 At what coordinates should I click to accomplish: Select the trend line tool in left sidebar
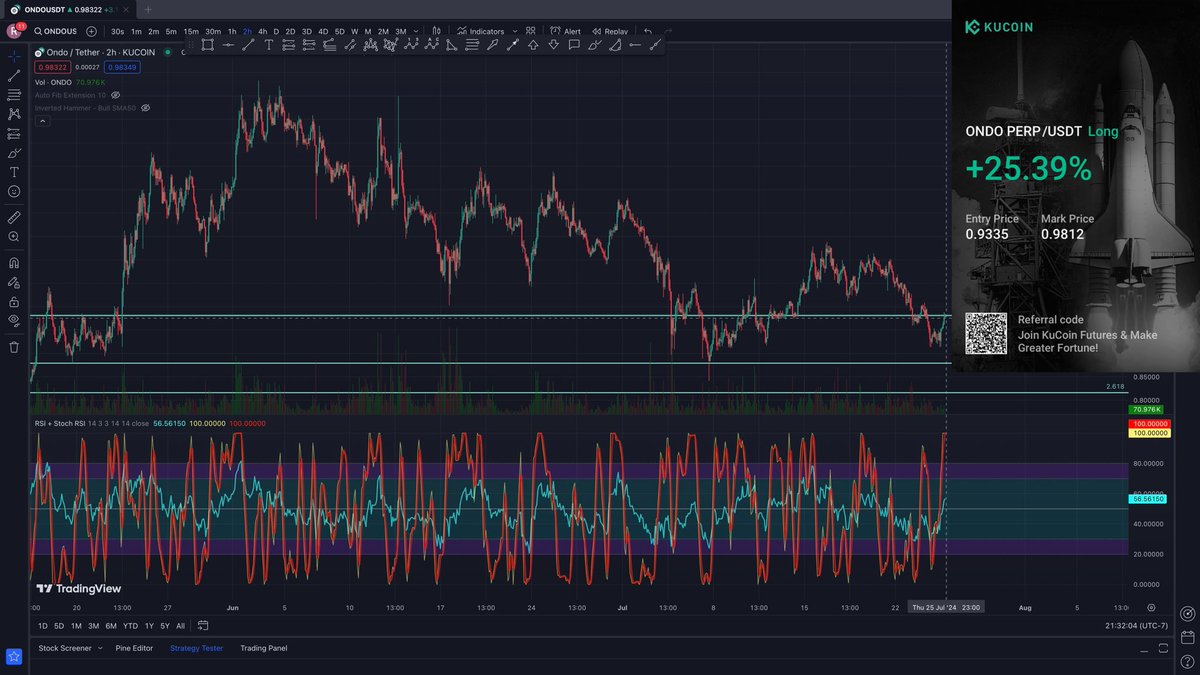(14, 75)
